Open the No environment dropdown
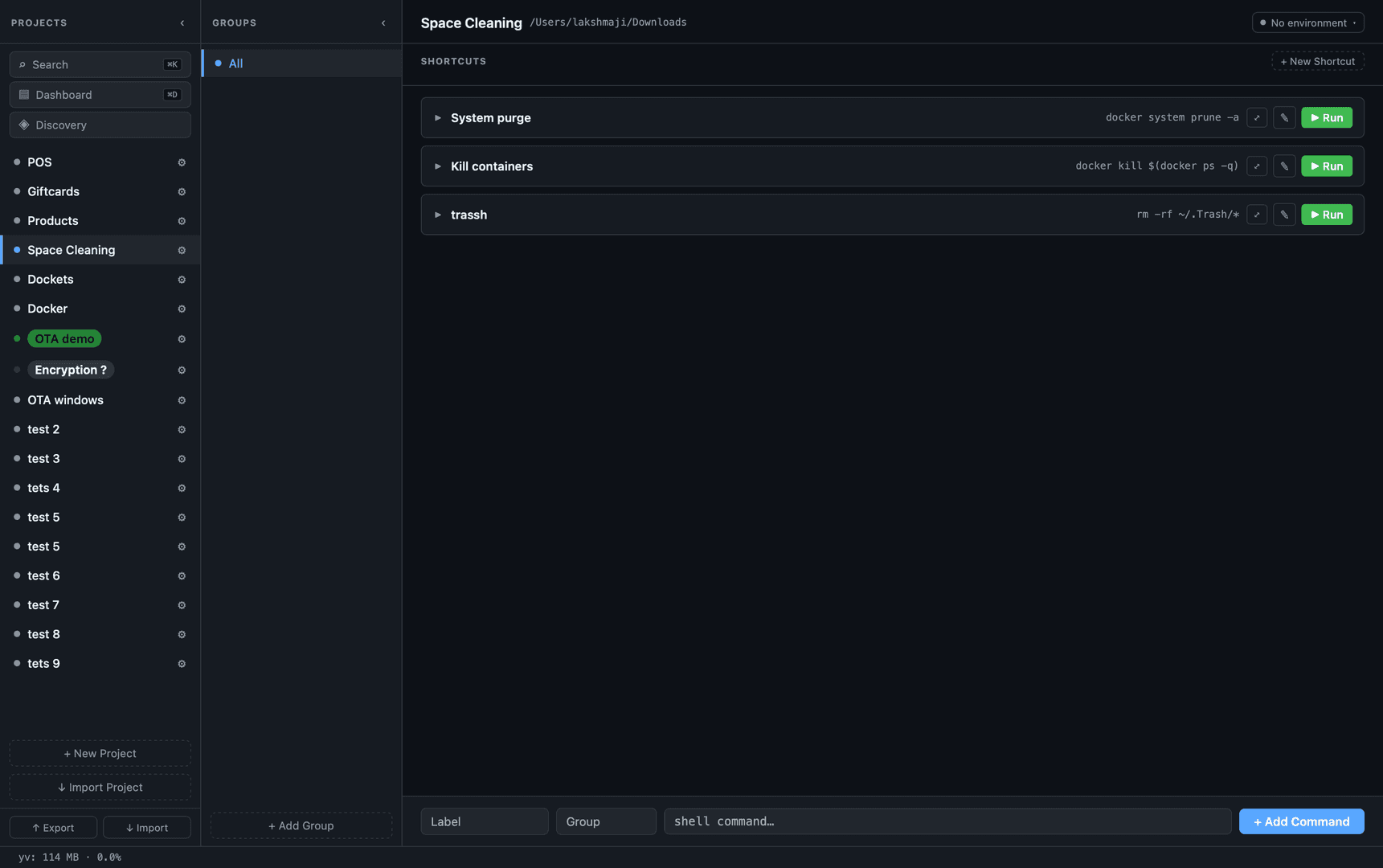Image resolution: width=1383 pixels, height=868 pixels. (1307, 23)
